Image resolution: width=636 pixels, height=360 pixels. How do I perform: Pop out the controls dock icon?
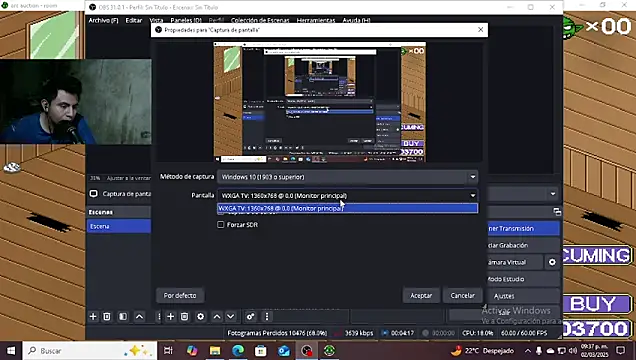pyautogui.click(x=557, y=212)
